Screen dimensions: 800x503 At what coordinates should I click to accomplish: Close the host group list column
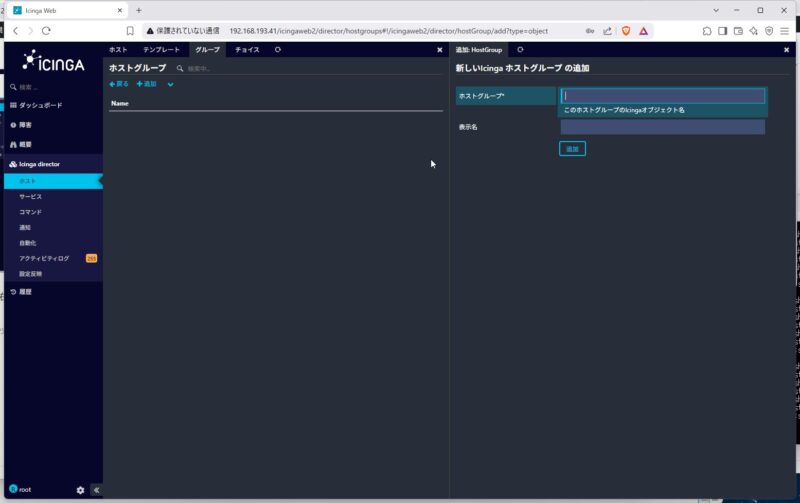click(x=440, y=50)
